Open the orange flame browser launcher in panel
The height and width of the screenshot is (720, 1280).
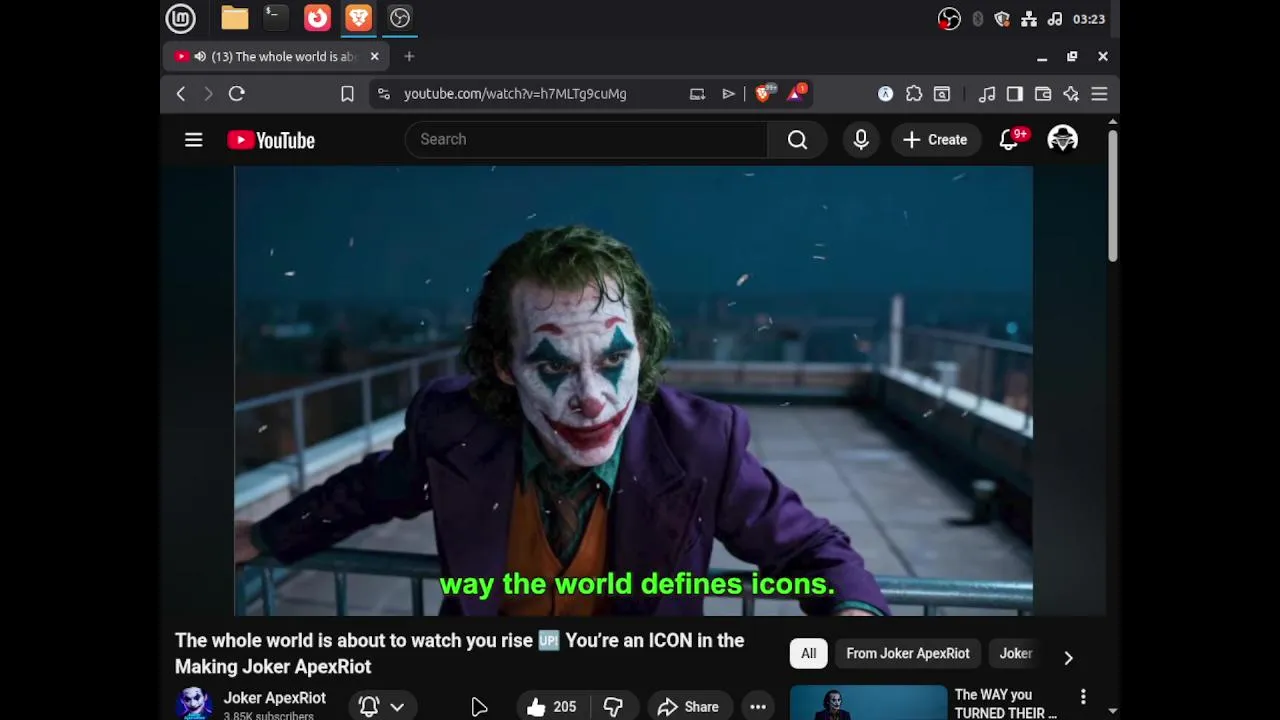coord(317,18)
